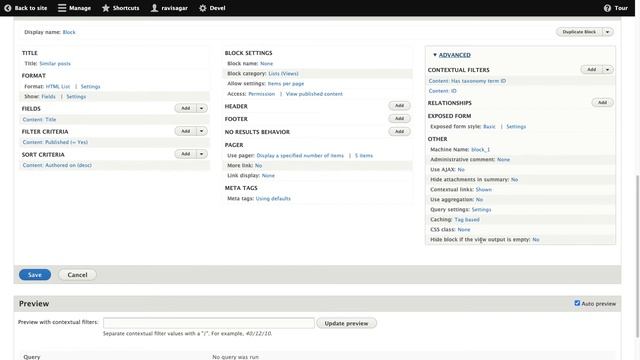Focus the Preview with contextual filters field
This screenshot has height=360, width=640.
tap(209, 323)
